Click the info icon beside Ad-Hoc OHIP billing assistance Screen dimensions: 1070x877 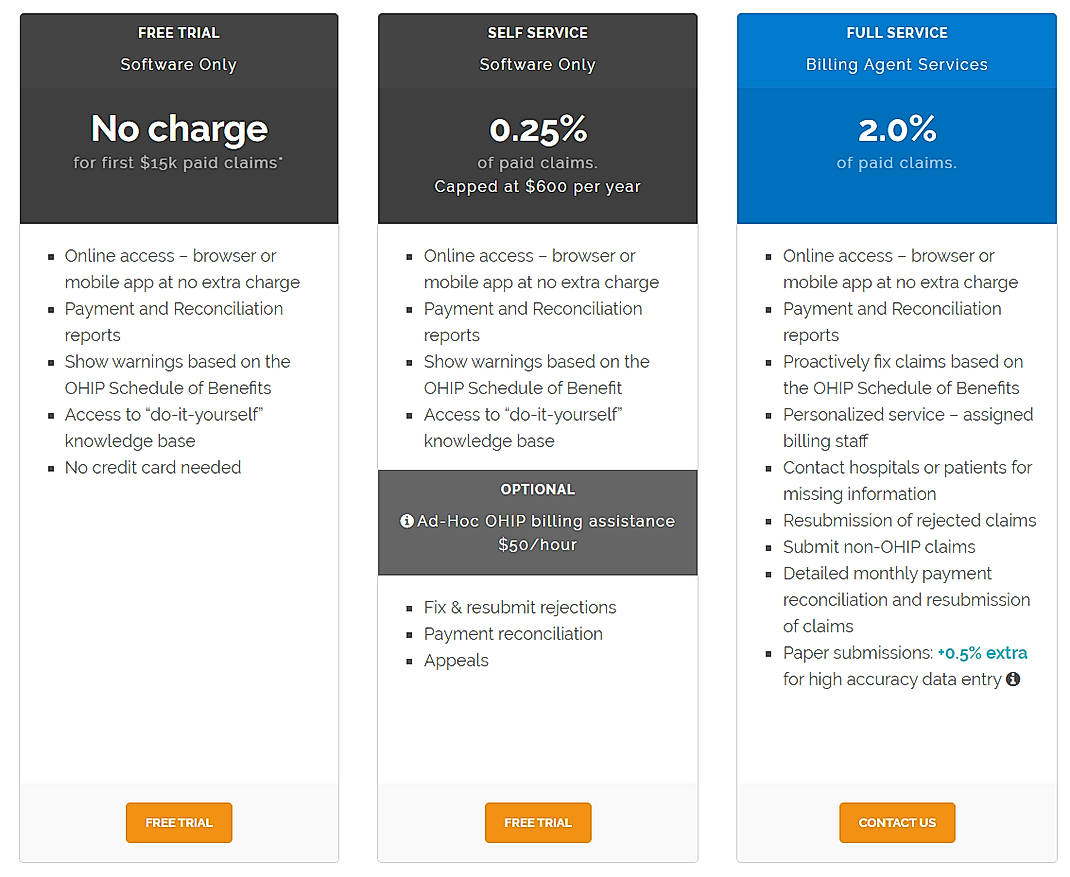click(406, 521)
